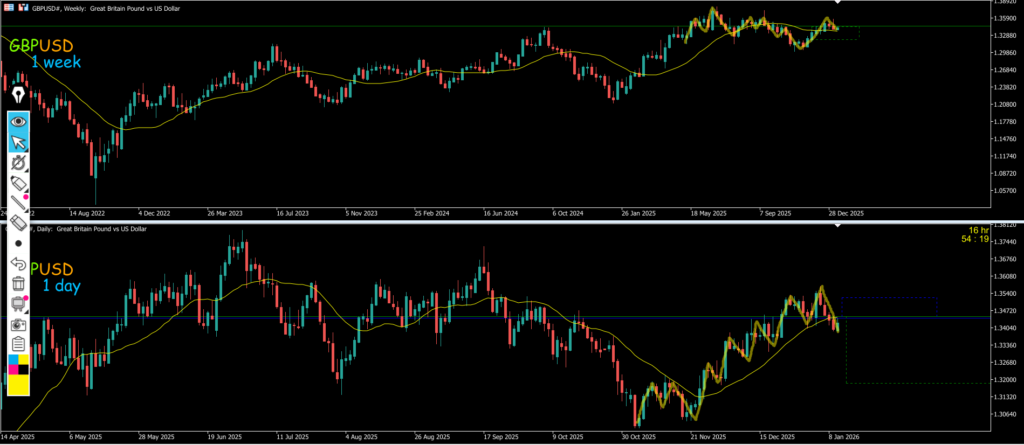Select the arrow cursor pointer tool
The image size is (1024, 445).
tap(18, 141)
